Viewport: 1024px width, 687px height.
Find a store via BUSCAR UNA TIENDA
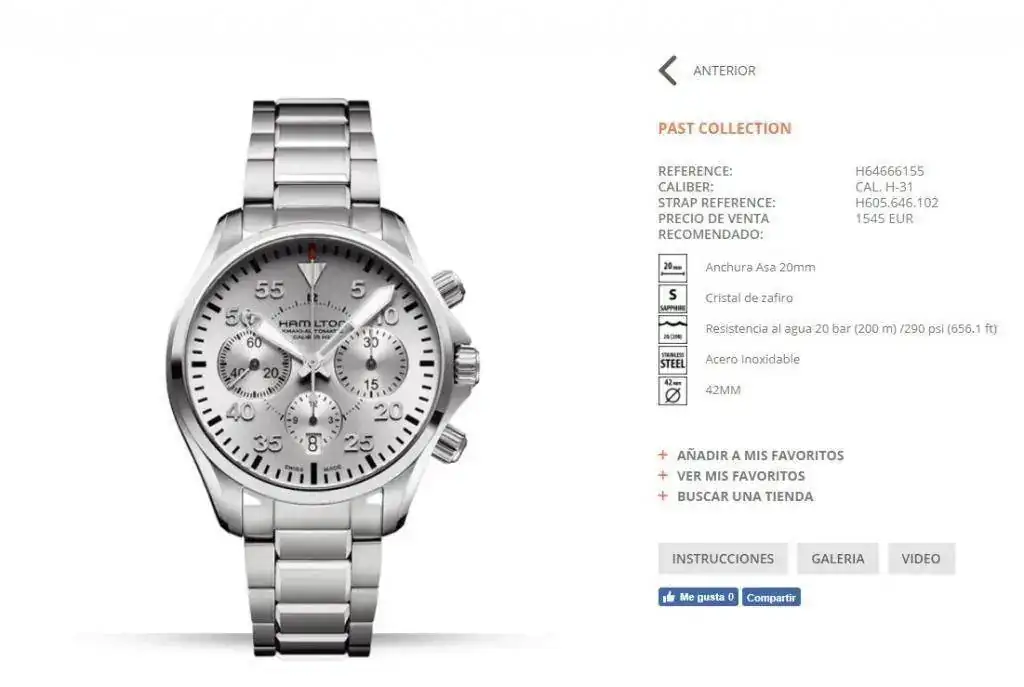[745, 496]
